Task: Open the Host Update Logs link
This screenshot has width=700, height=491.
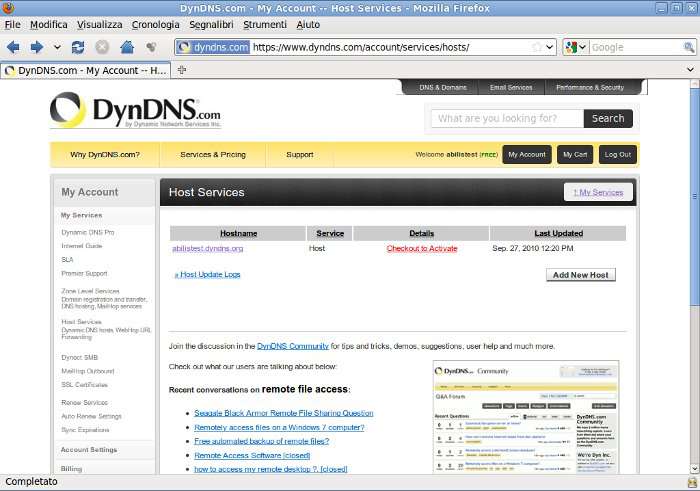Action: (x=207, y=274)
